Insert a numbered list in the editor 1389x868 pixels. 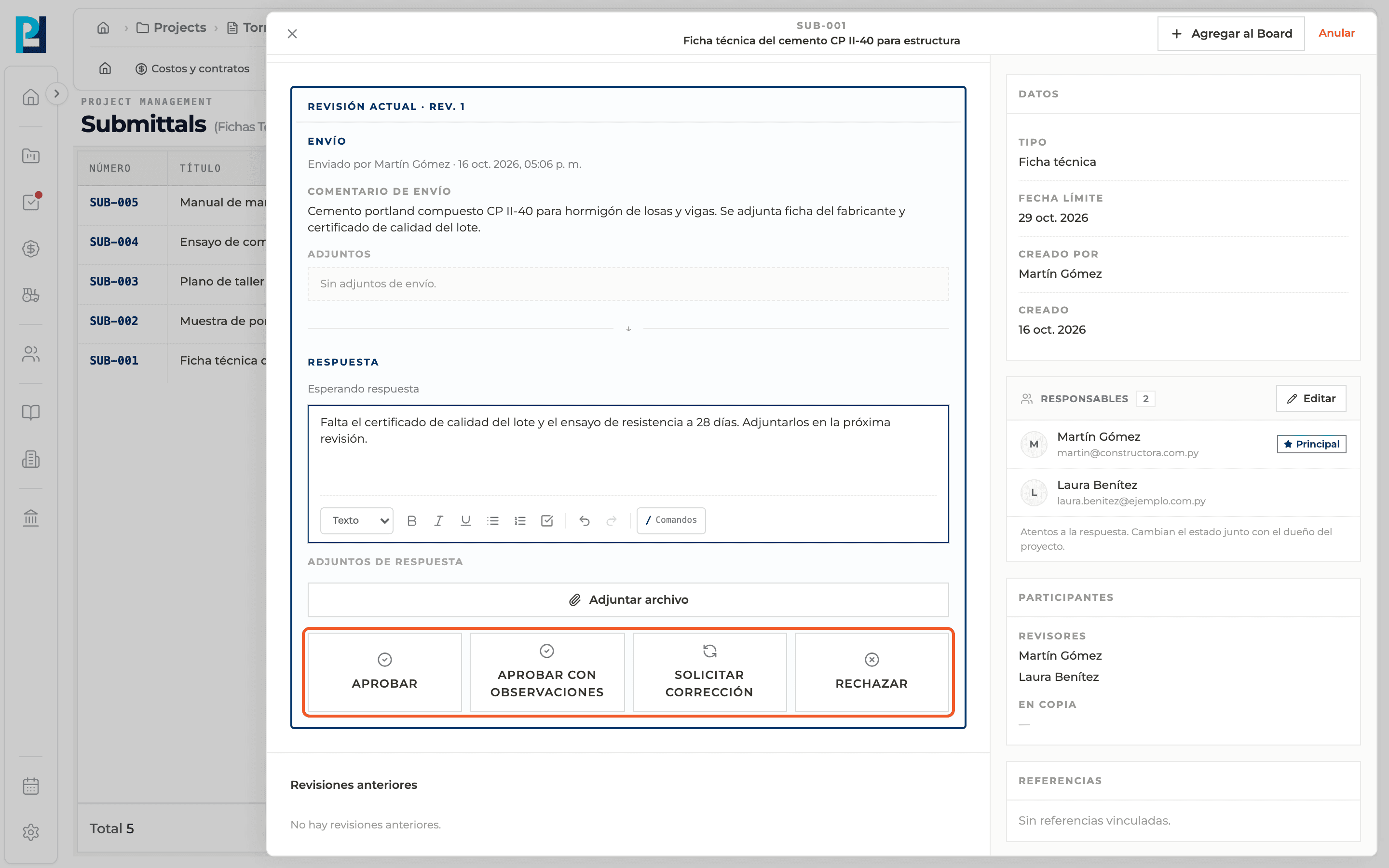(x=520, y=520)
